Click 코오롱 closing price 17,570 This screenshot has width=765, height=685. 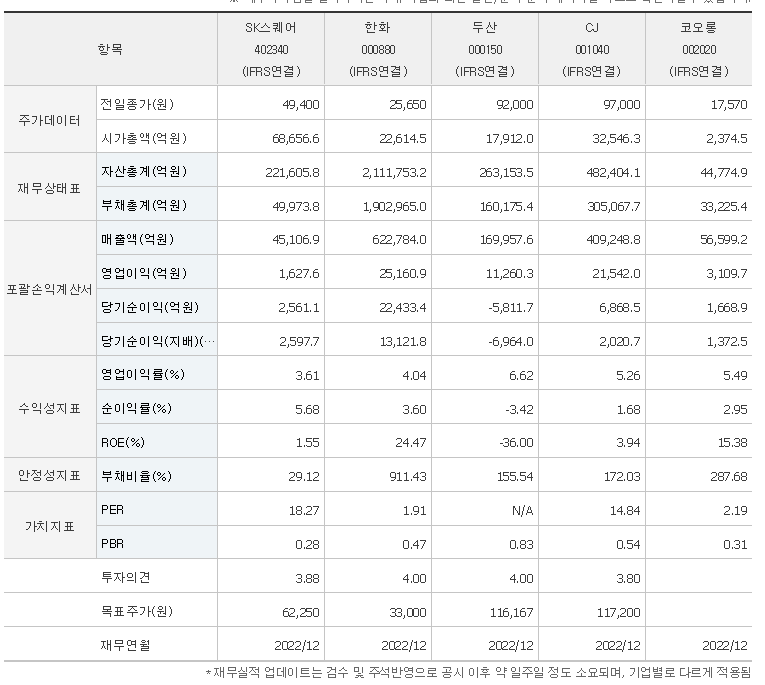pyautogui.click(x=729, y=104)
